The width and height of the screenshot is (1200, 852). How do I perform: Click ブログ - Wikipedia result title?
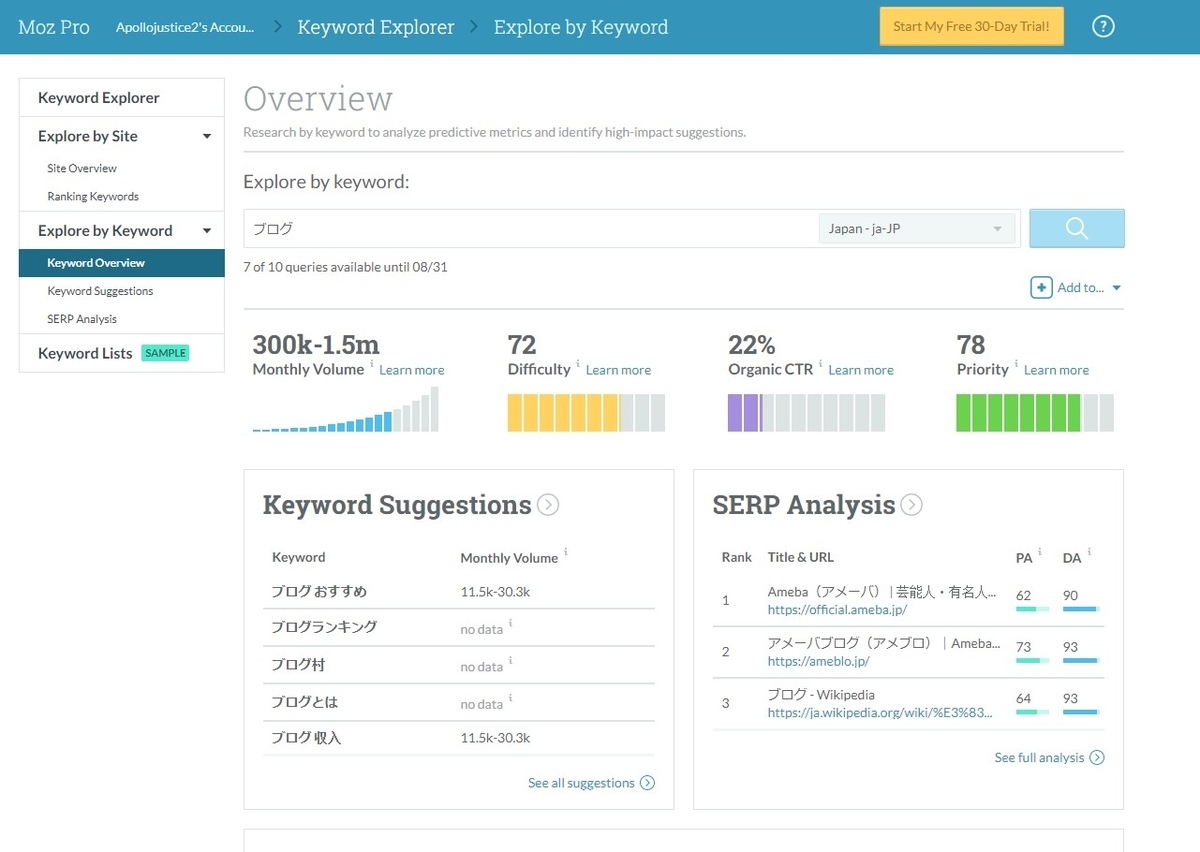pos(821,695)
